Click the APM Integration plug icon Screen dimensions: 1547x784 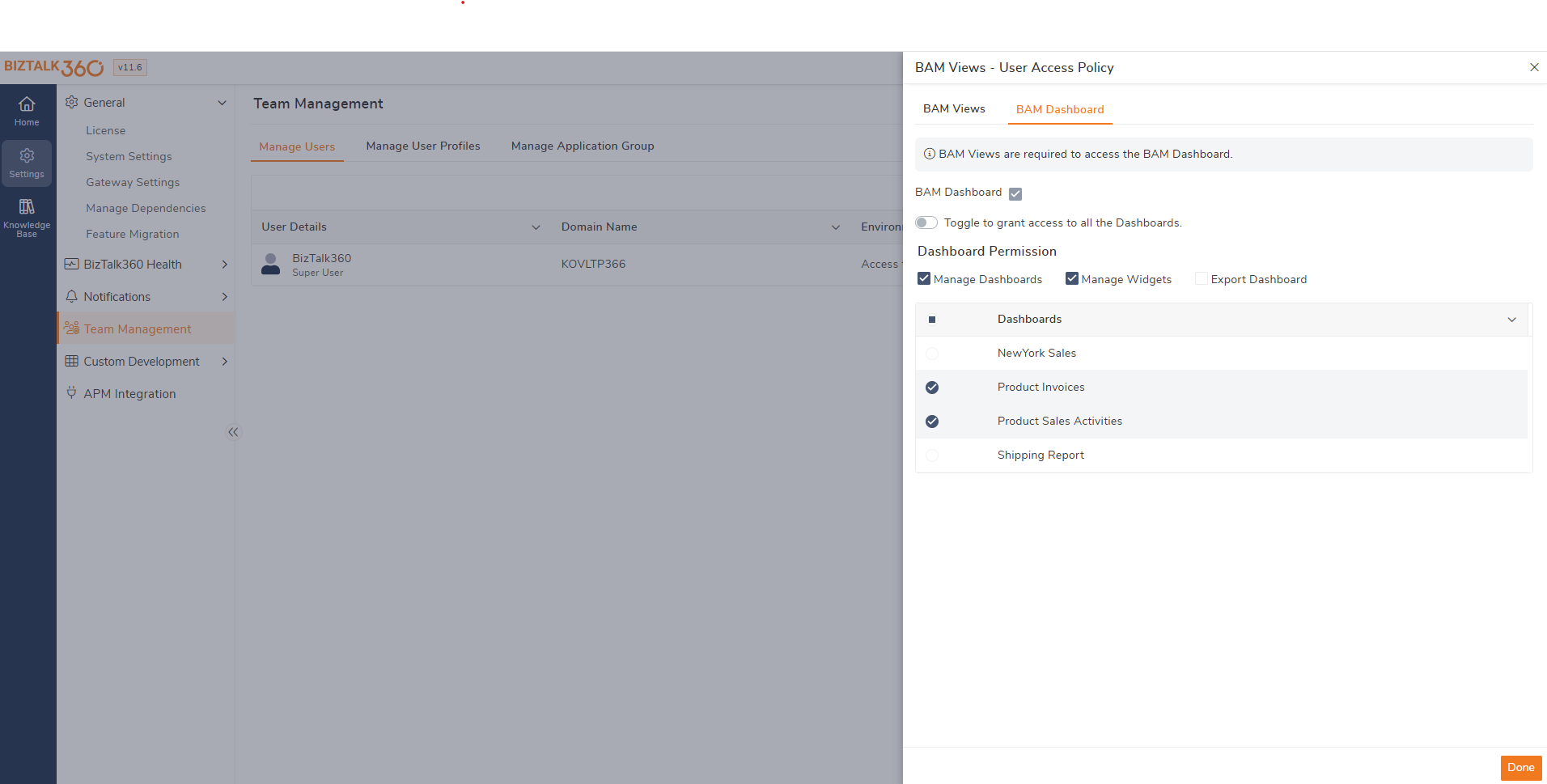point(71,393)
